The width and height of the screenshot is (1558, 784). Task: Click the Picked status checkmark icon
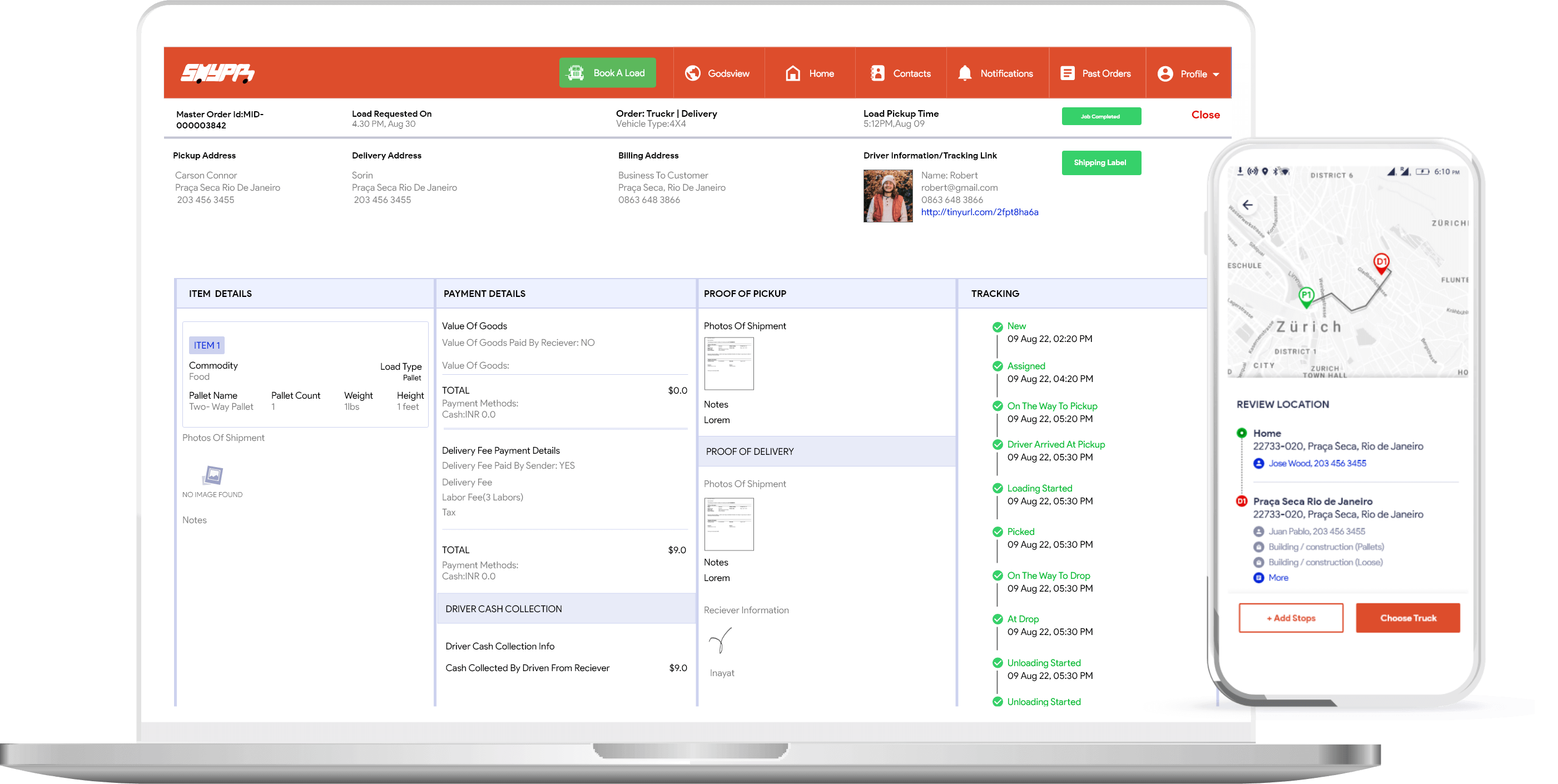pyautogui.click(x=998, y=532)
